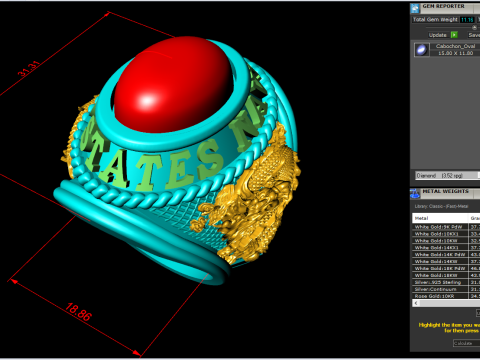Click the 18.86 dimension label

click(78, 312)
